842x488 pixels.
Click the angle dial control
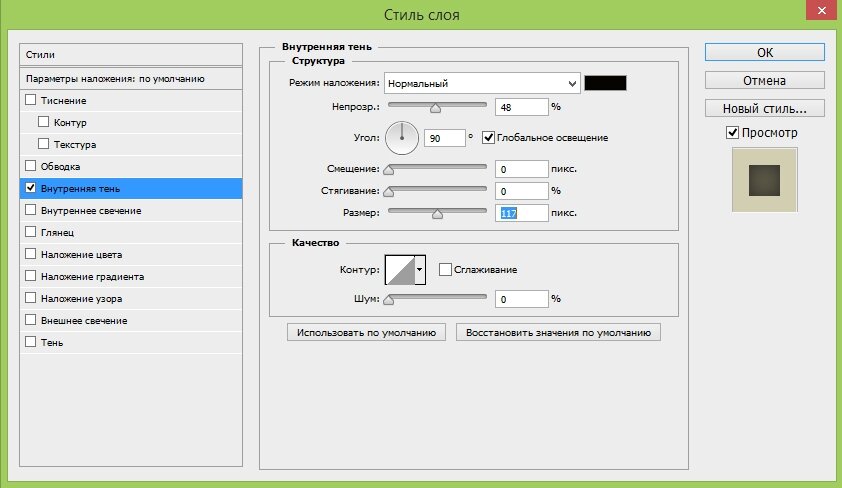402,138
